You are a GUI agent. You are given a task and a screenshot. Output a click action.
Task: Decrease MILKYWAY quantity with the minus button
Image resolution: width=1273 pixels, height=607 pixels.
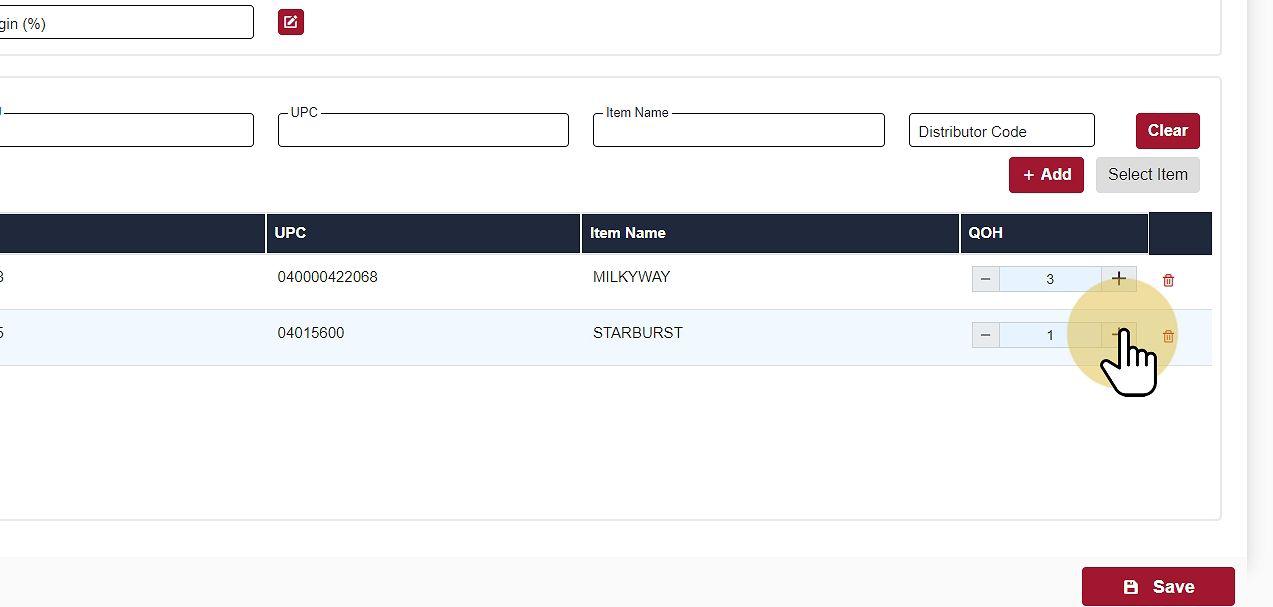tap(985, 279)
